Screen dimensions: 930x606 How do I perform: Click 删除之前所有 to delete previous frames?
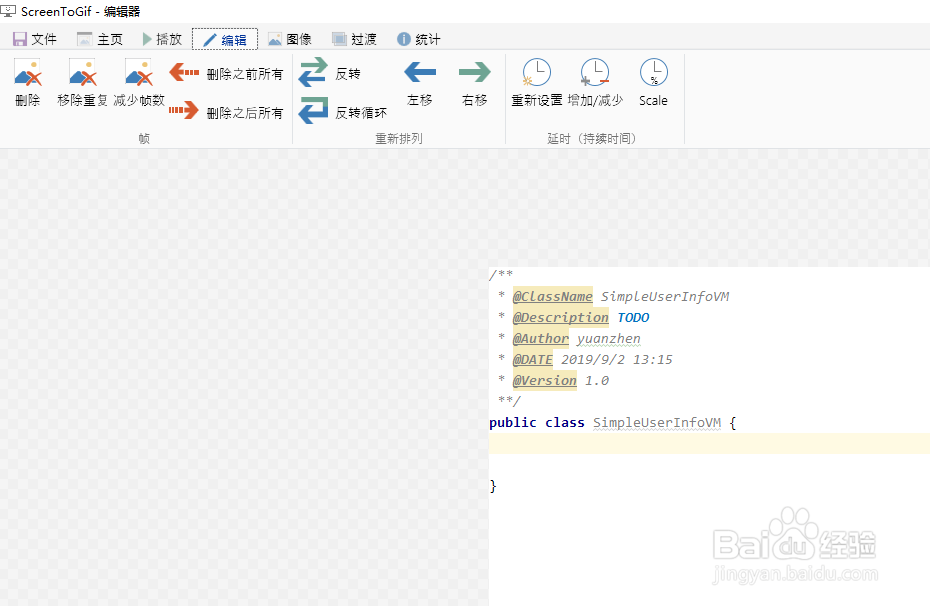[x=222, y=72]
